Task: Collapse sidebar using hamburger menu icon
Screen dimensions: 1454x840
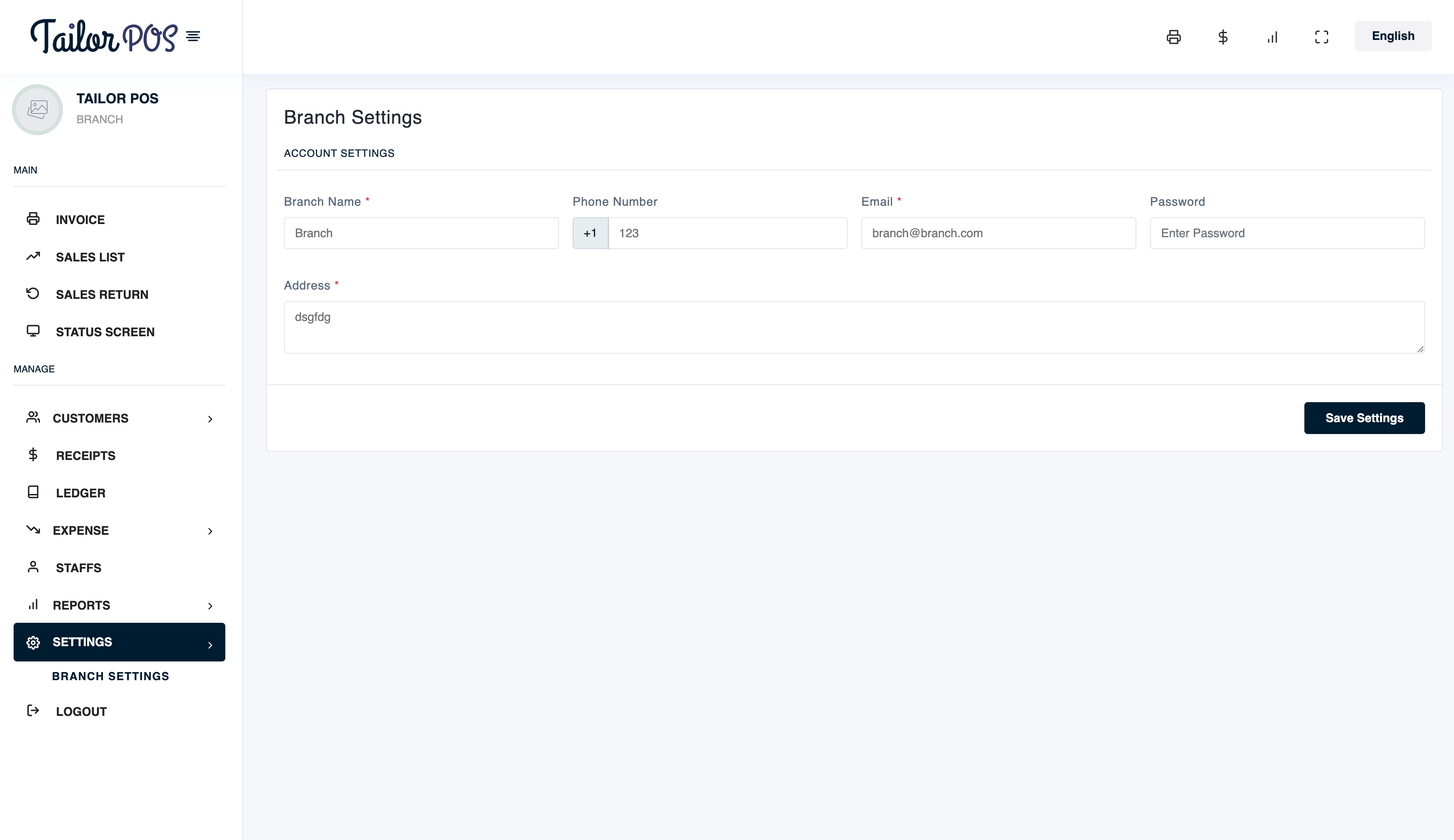Action: point(193,37)
